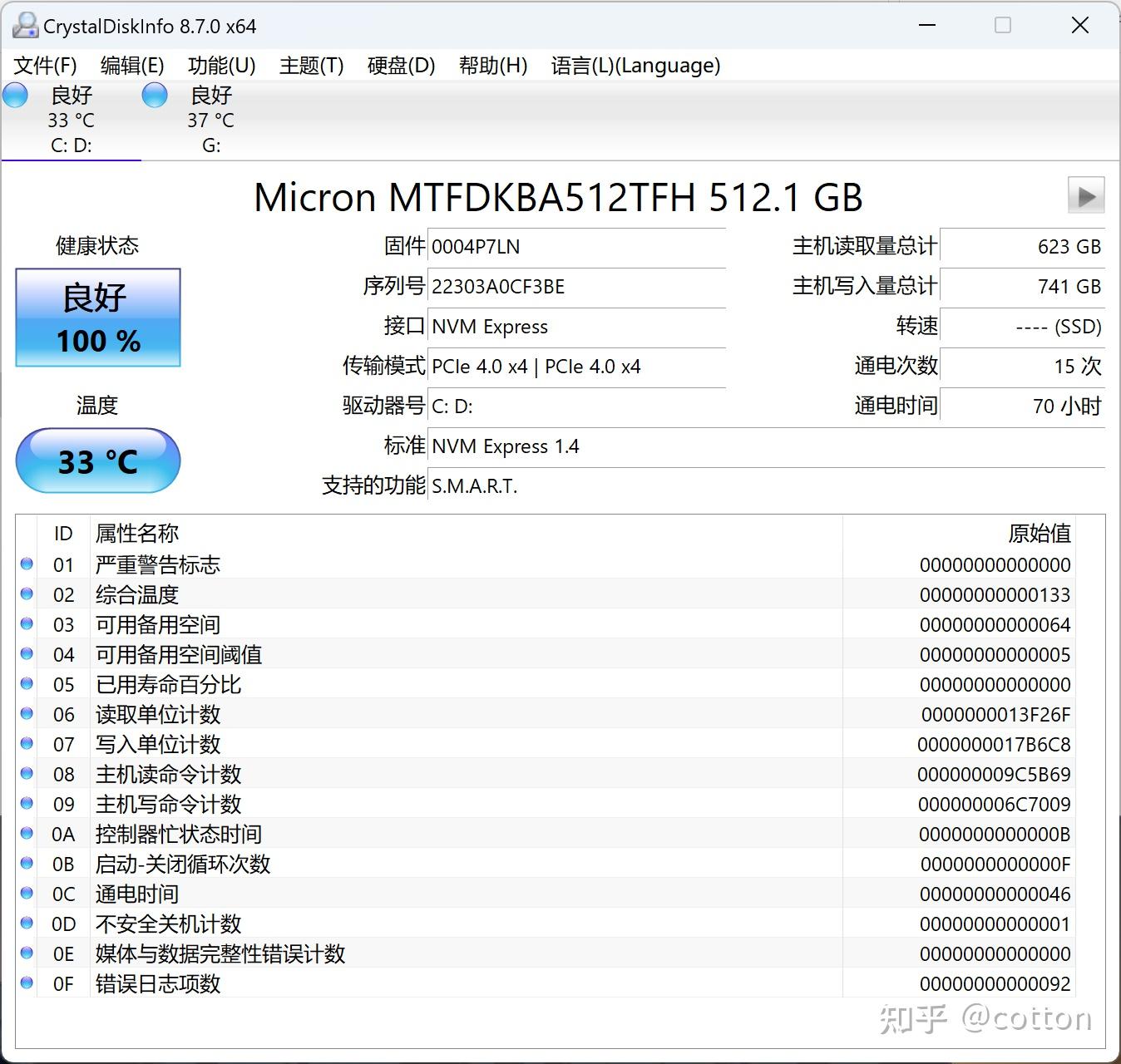
Task: Click the ID column header
Action: [63, 533]
